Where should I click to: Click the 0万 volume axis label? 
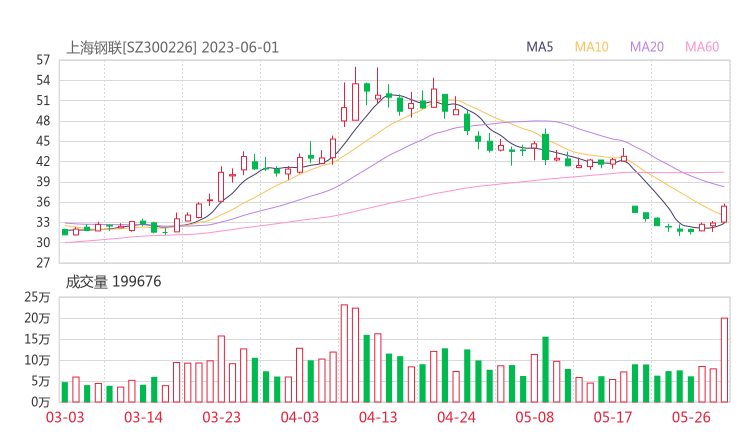point(41,402)
